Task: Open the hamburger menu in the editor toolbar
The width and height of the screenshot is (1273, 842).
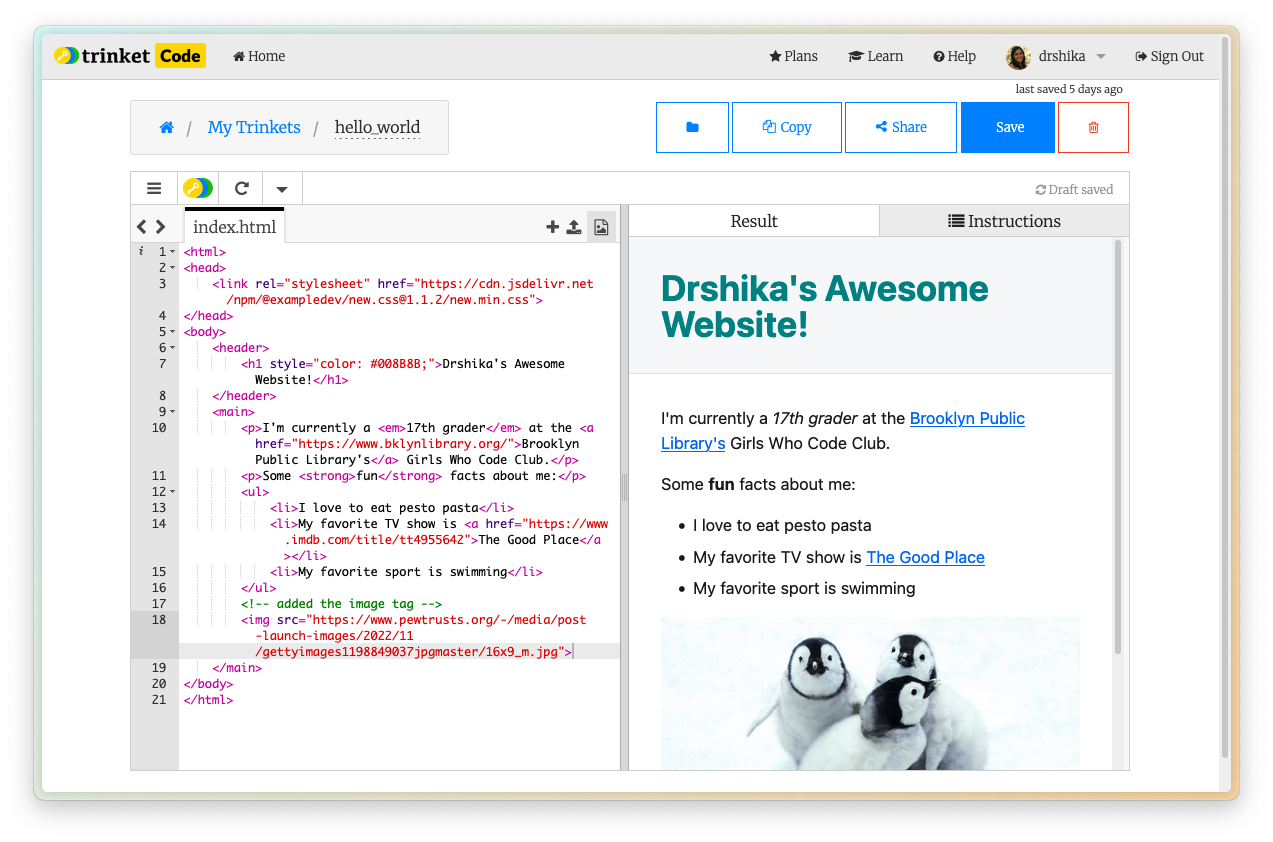Action: click(x=154, y=188)
